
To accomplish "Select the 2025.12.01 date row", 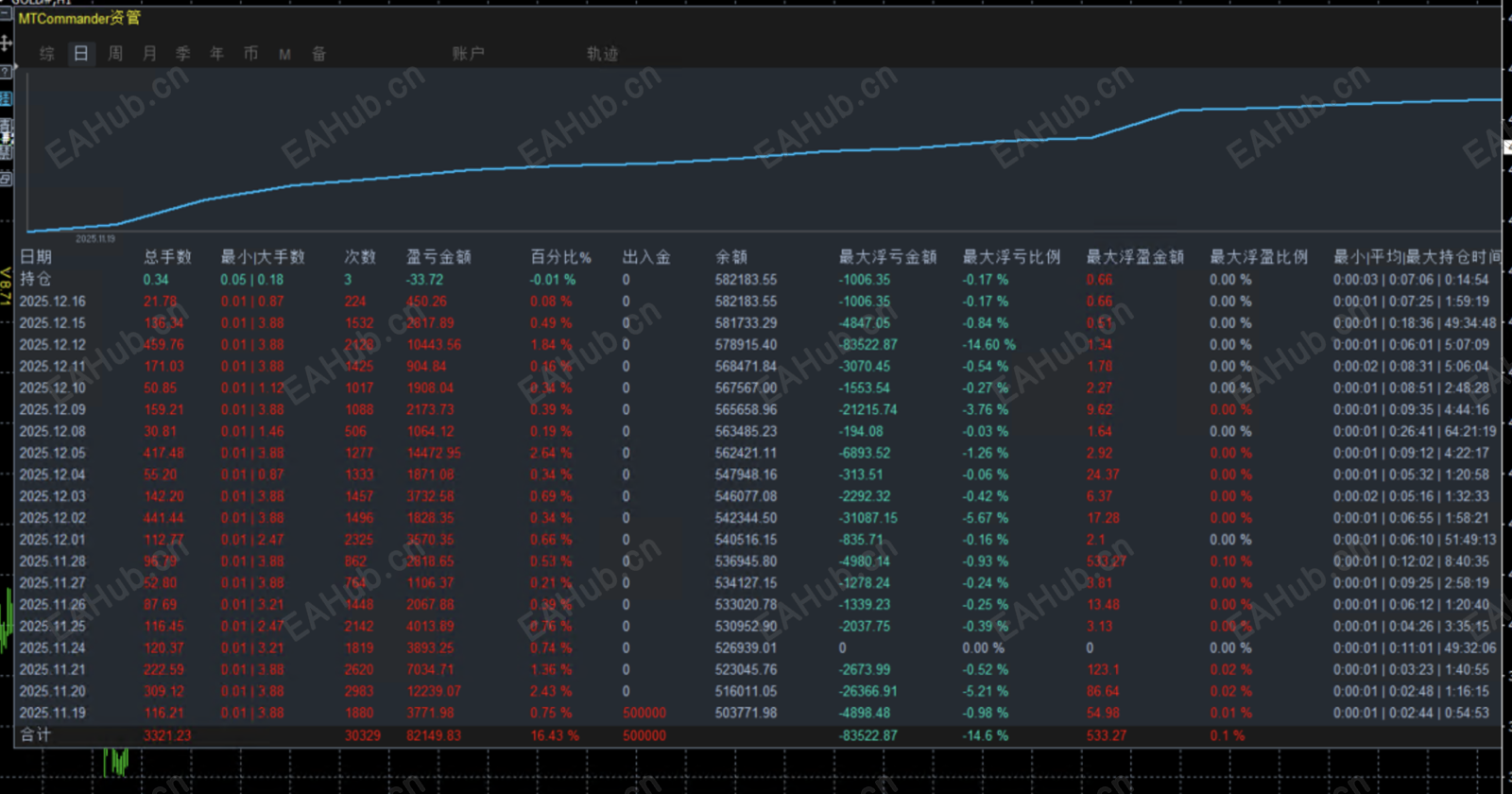I will tap(53, 541).
